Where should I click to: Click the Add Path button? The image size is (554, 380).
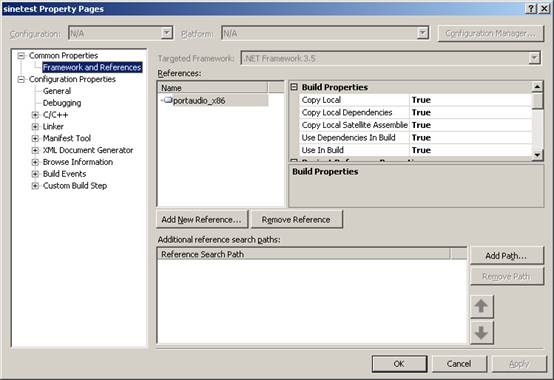pos(506,256)
